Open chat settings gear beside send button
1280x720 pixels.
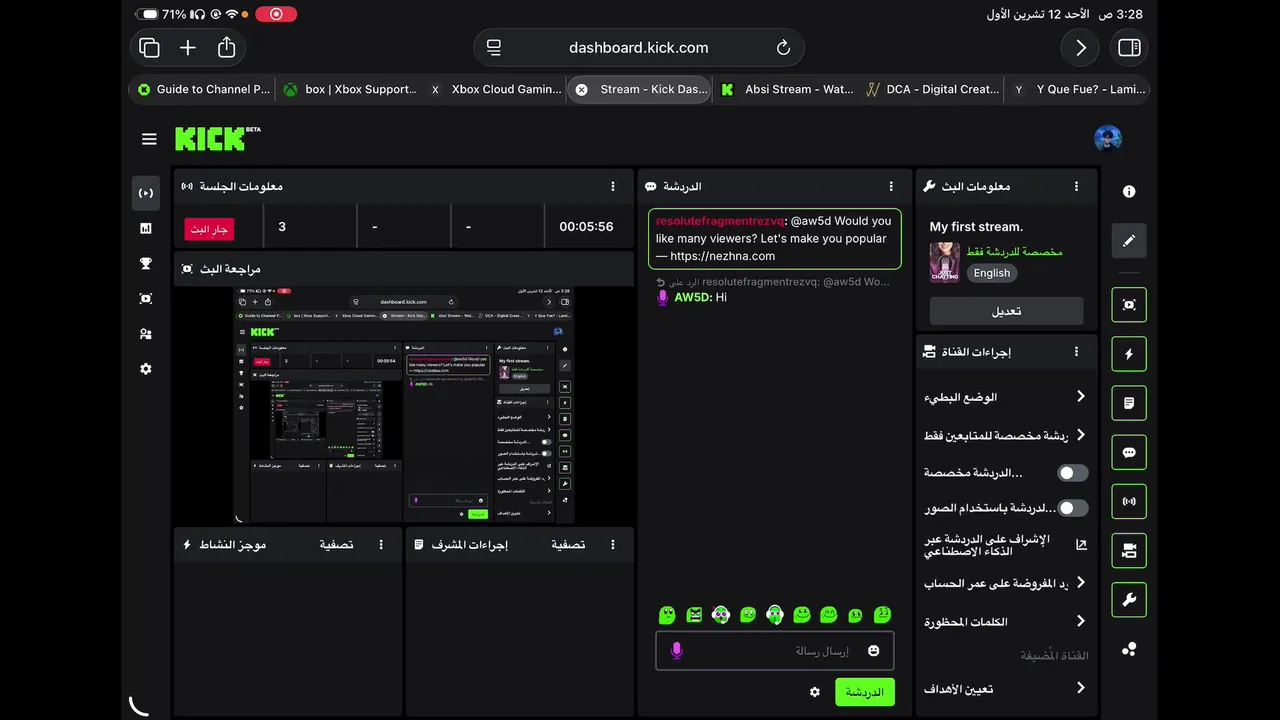point(815,692)
